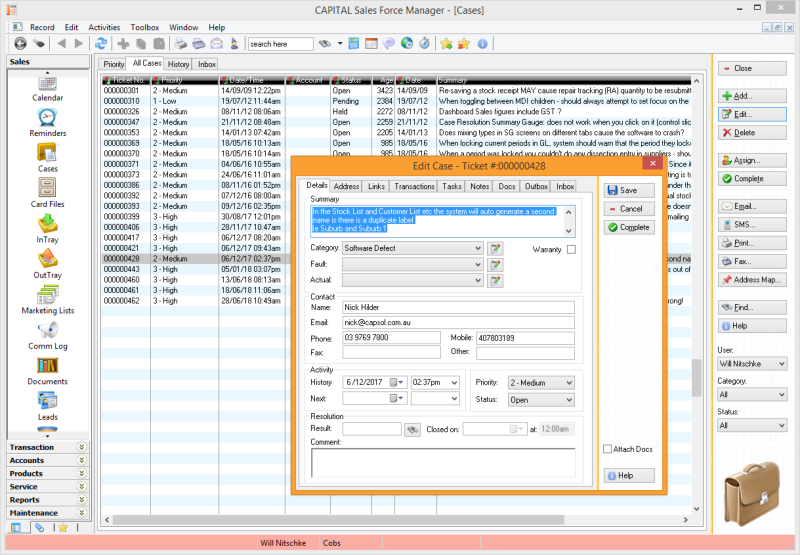Image resolution: width=800 pixels, height=555 pixels.
Task: Click Complete in the Edit Case dialog
Action: 629,228
